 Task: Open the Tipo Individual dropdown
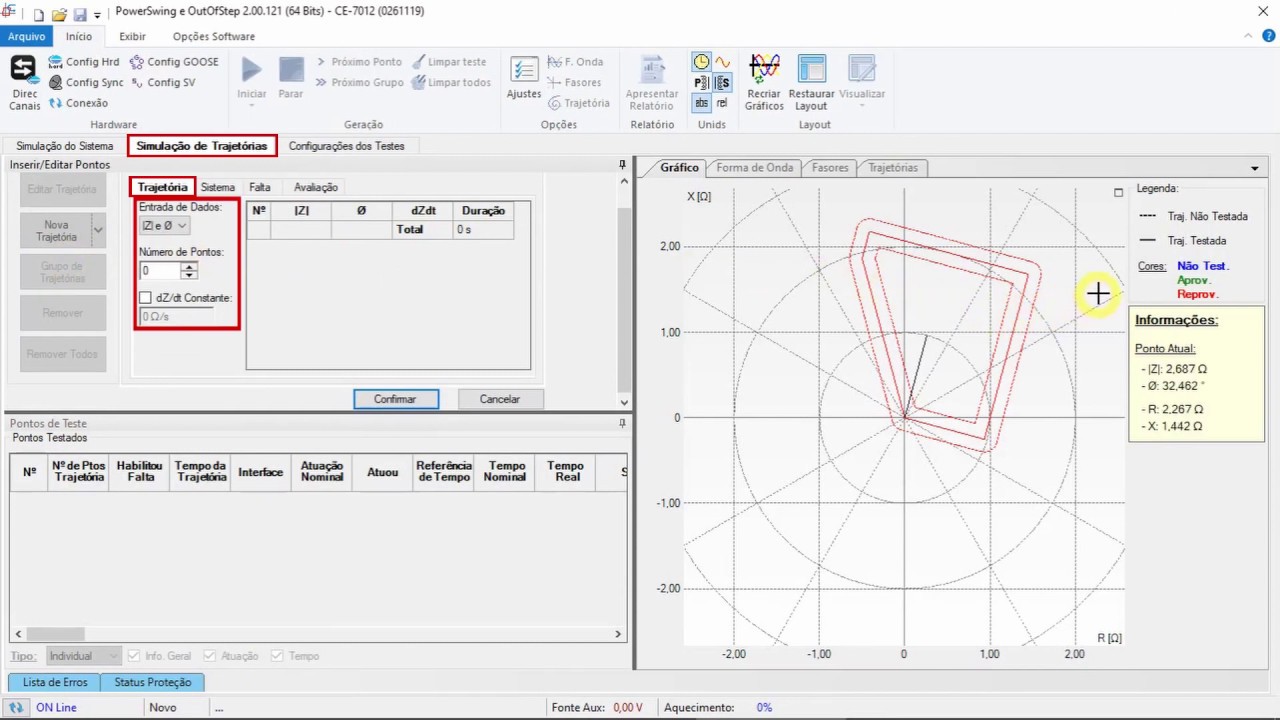pyautogui.click(x=84, y=656)
